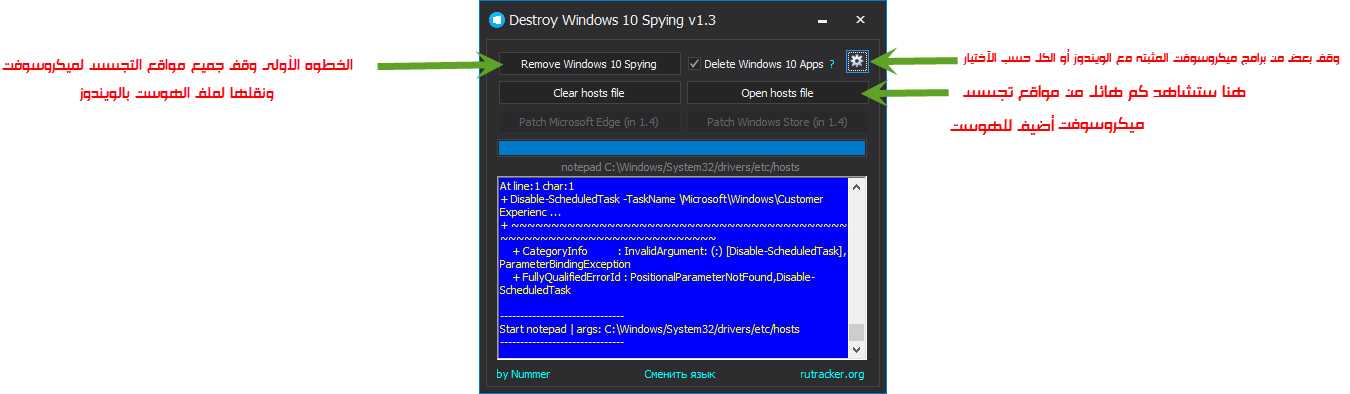
Task: Open the 'by Nummer' link
Action: (x=523, y=374)
